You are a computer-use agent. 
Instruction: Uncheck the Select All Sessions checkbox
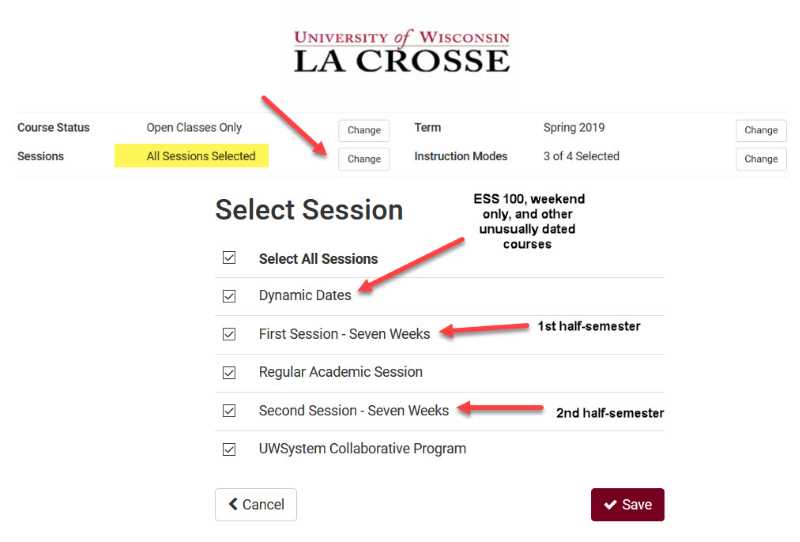tap(229, 258)
